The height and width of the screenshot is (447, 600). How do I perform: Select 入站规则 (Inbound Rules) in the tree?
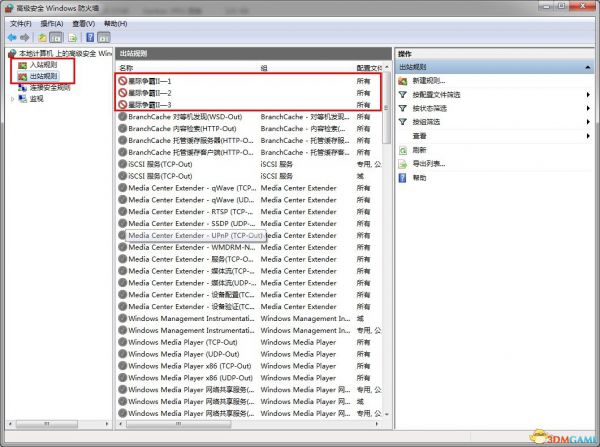tap(43, 65)
